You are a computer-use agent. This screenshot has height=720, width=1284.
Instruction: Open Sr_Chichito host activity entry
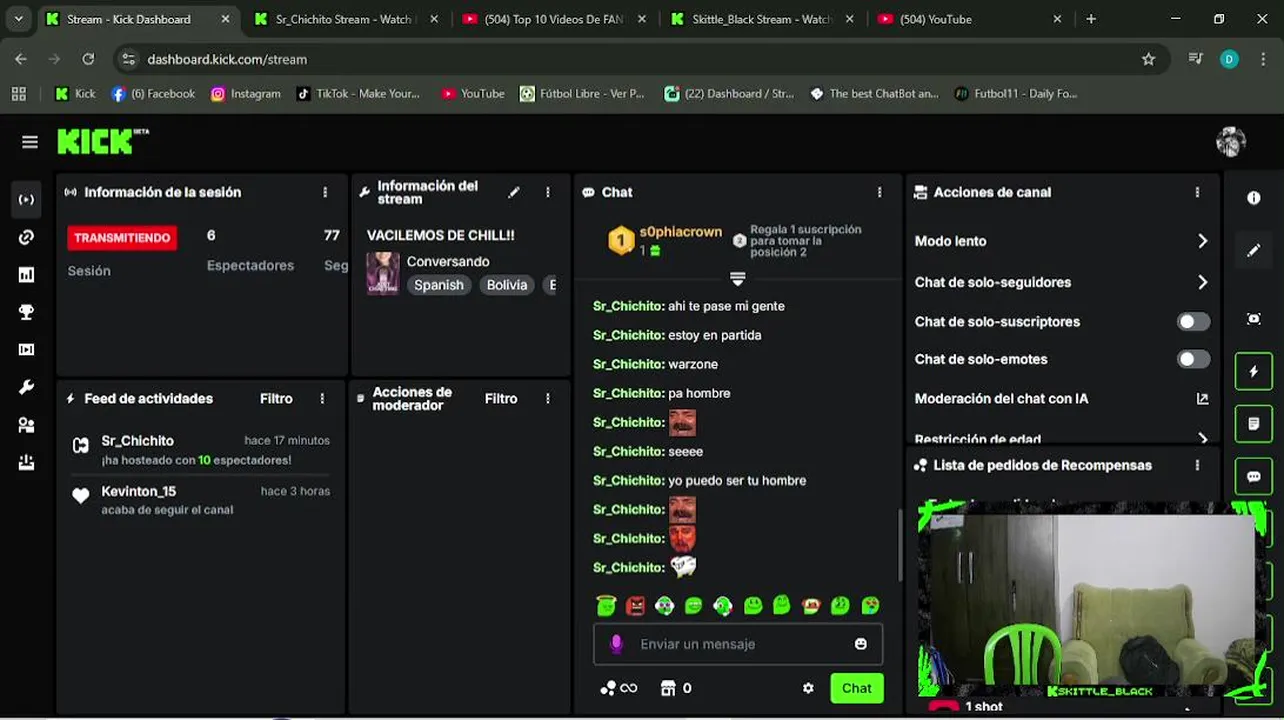click(201, 450)
